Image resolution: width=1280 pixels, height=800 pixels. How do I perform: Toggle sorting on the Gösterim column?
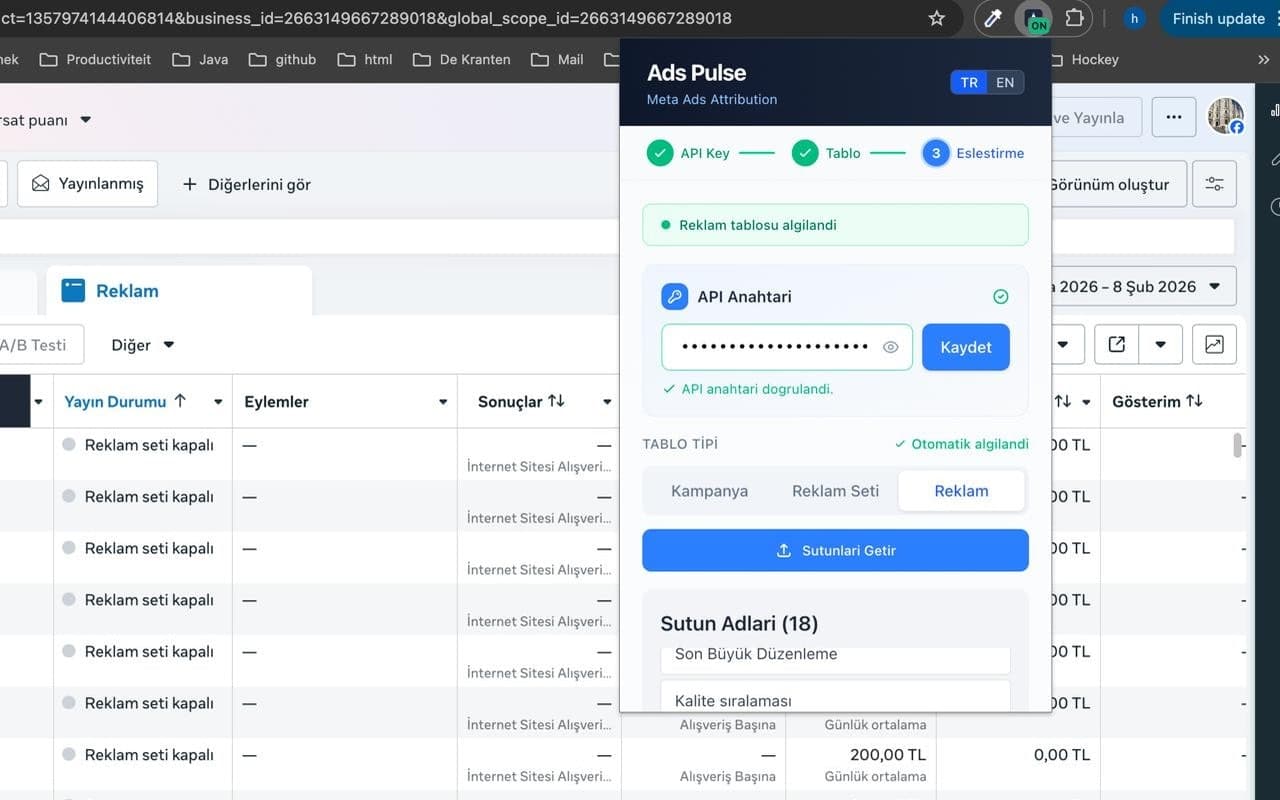pos(1196,401)
